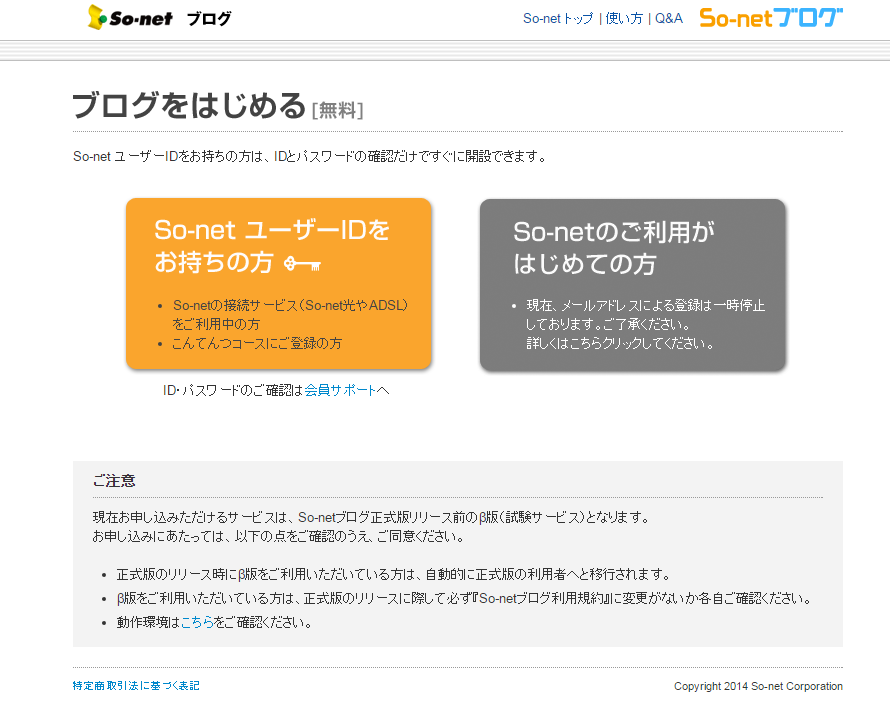Viewport: 890px width, 721px height.
Task: Open the 特定商取引法に基づく表記 footer link
Action: [x=136, y=686]
